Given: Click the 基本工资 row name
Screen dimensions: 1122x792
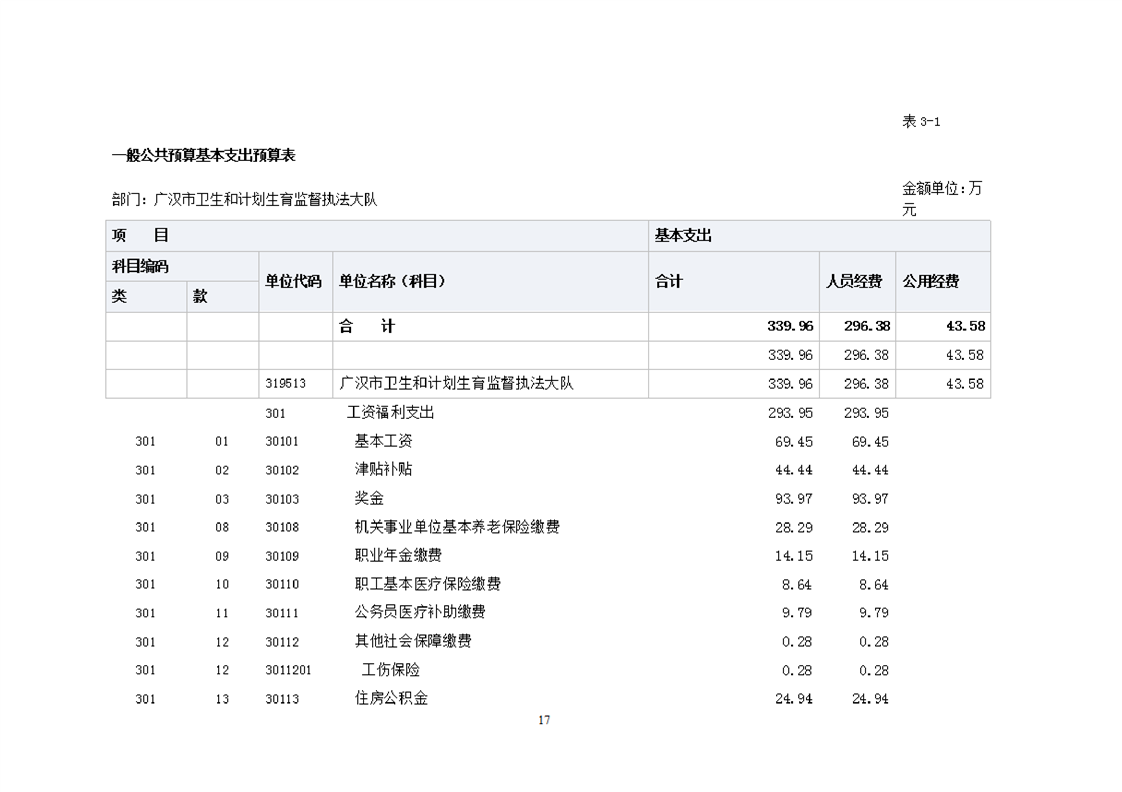Looking at the screenshot, I should 384,441.
